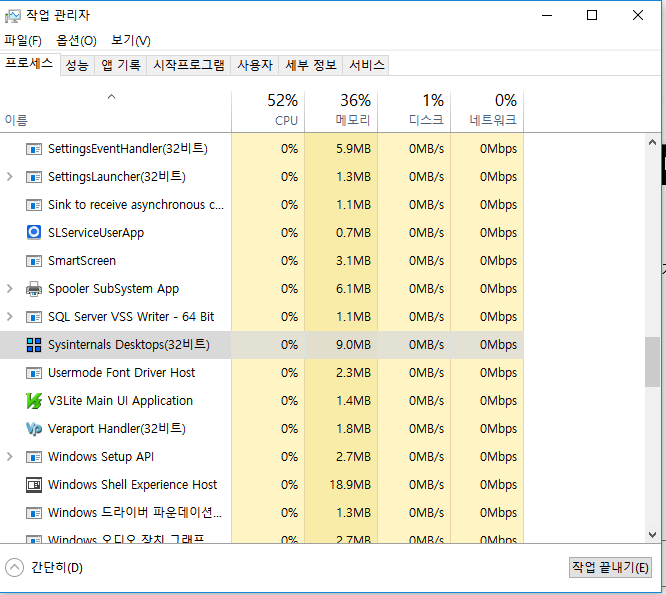Click the vertical scrollbar thumb
This screenshot has height=595, width=666.
[652, 361]
